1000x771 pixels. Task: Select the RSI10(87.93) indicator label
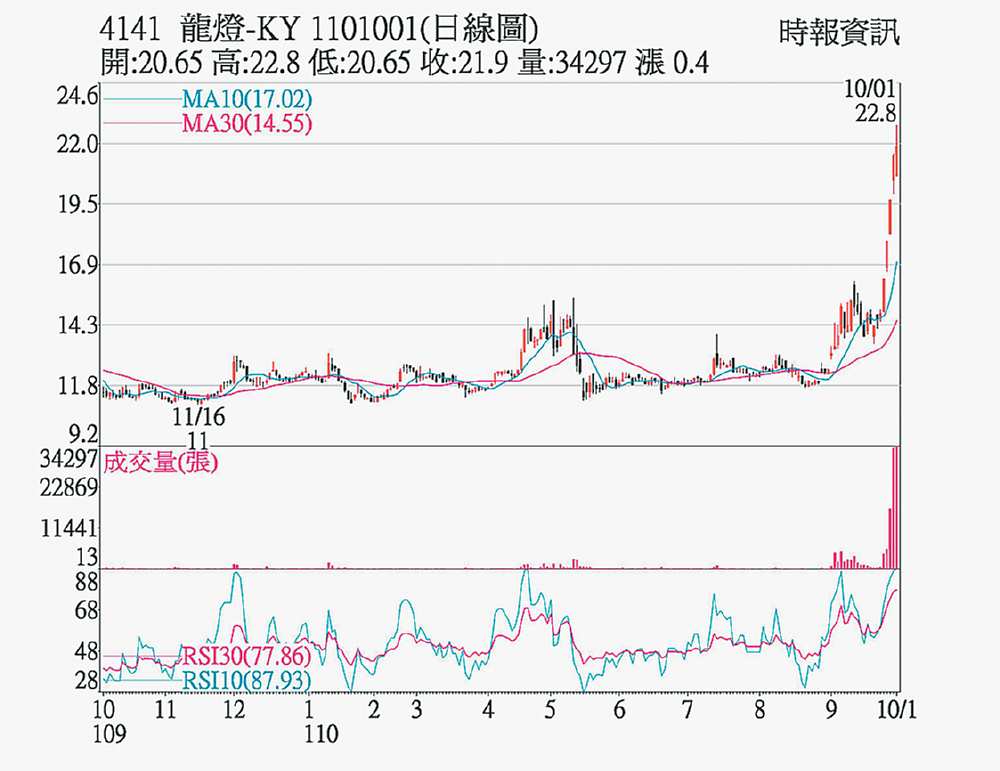(x=246, y=680)
